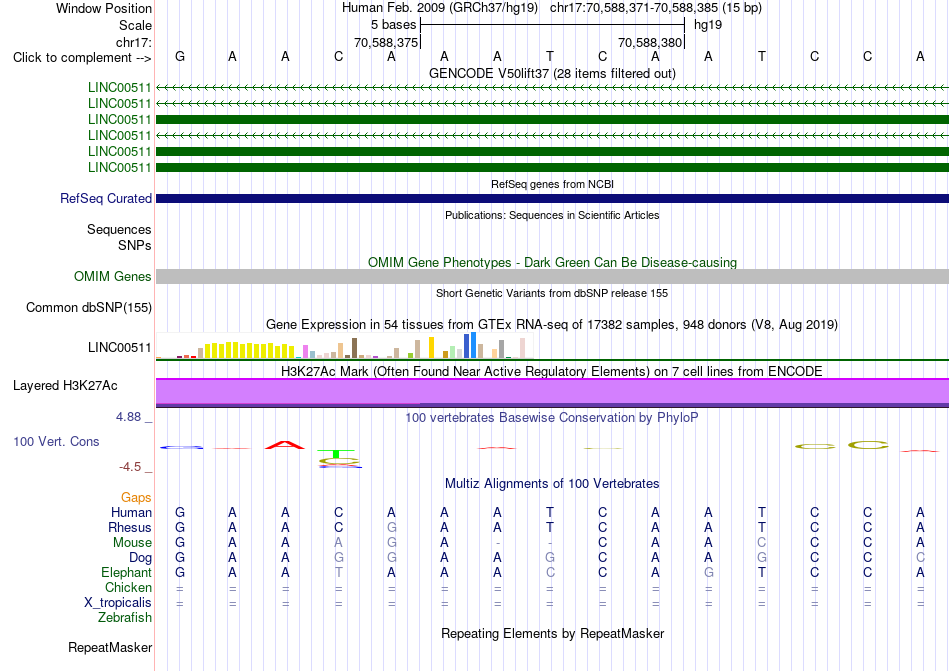Open the RefSeq Curated track label
The image size is (950, 671).
[x=106, y=199]
